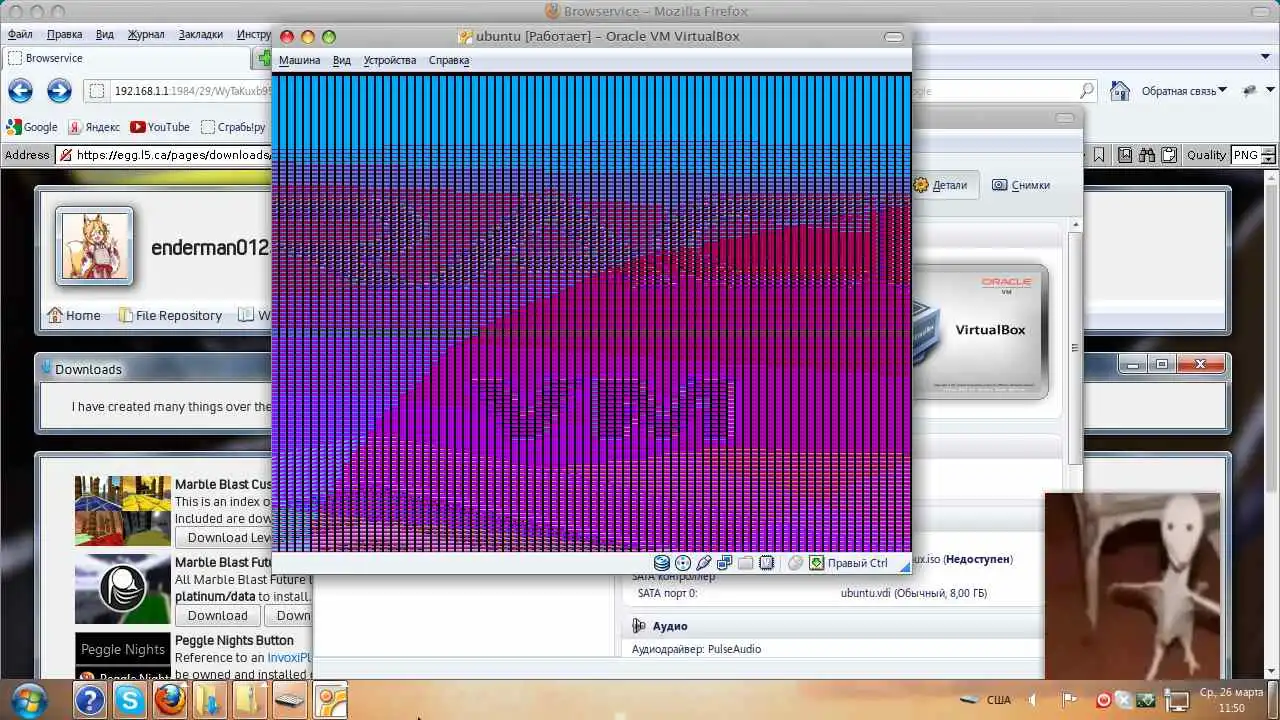Open Firefox Файл menu
This screenshot has height=720, width=1280.
point(20,34)
